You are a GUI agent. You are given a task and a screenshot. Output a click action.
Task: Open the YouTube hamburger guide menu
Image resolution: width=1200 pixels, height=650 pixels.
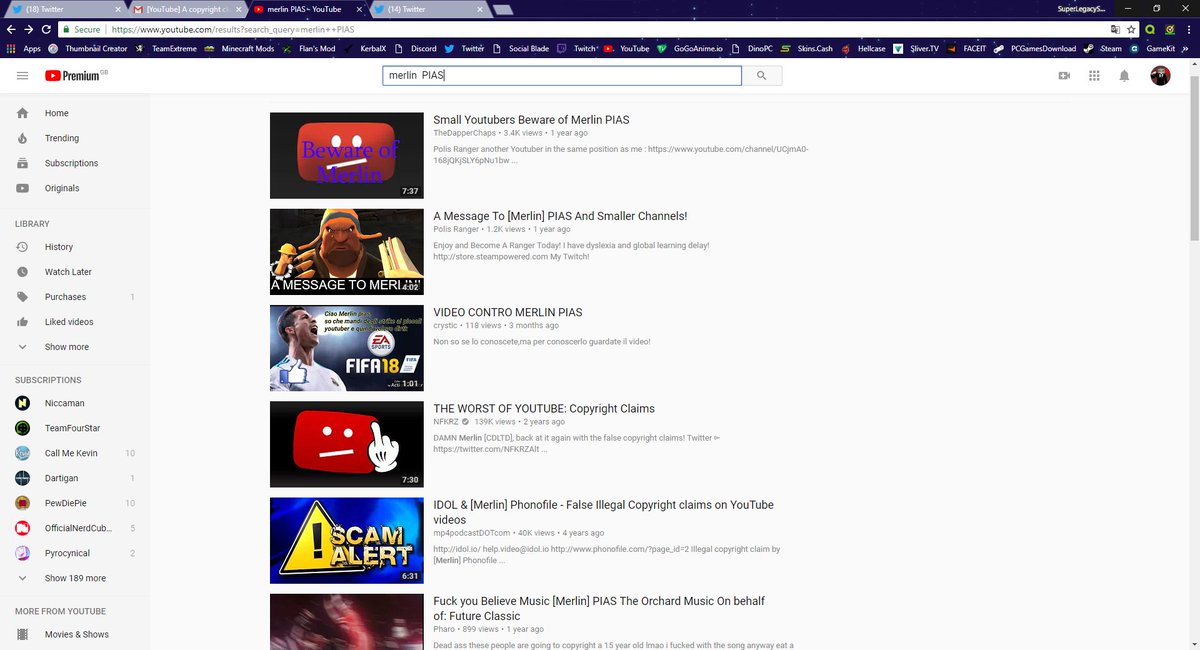coord(22,76)
